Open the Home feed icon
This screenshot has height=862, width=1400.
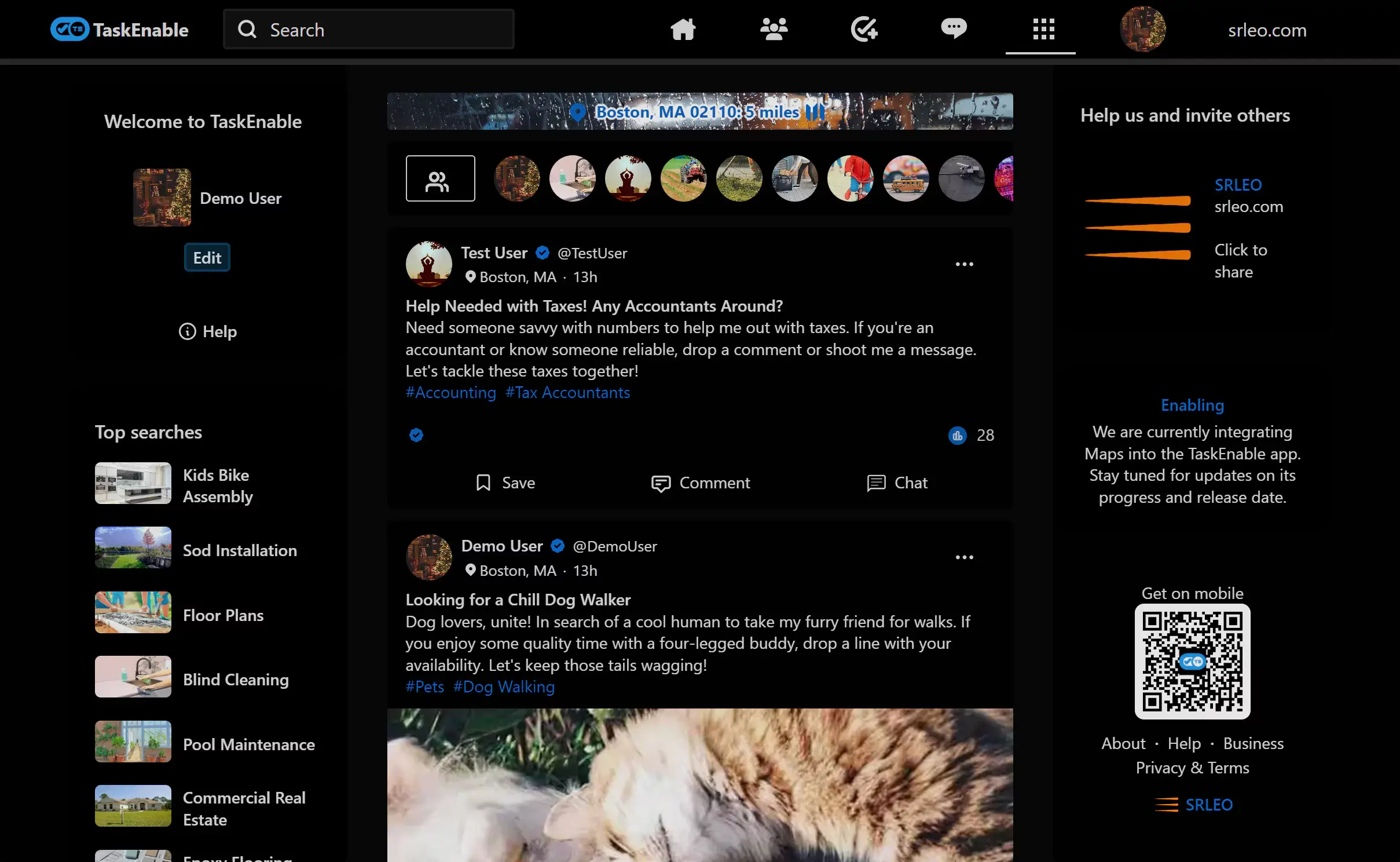[x=683, y=29]
